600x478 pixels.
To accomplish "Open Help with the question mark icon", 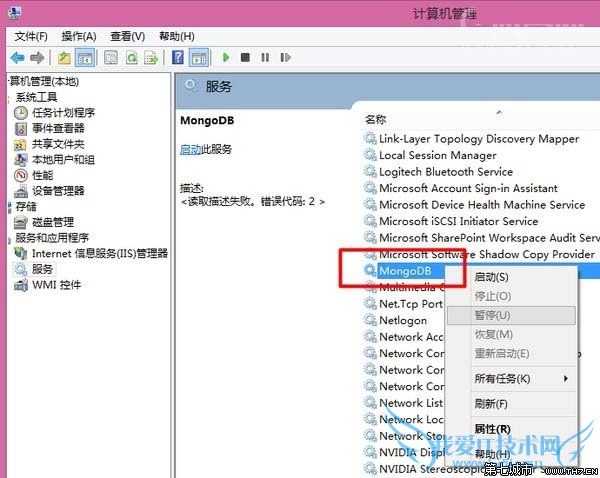I will [x=178, y=58].
